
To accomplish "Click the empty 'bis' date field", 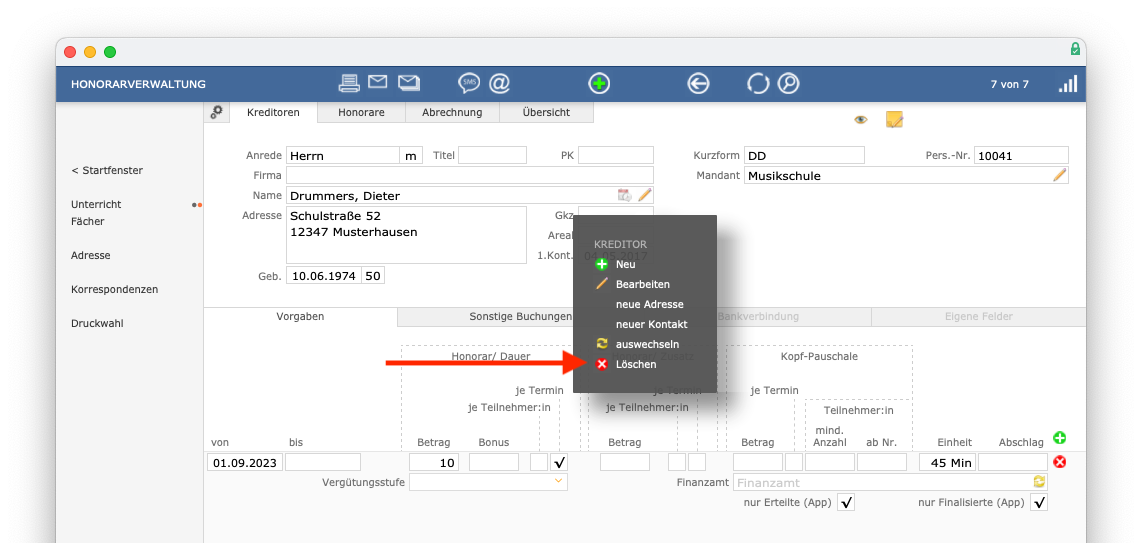I will pyautogui.click(x=323, y=462).
